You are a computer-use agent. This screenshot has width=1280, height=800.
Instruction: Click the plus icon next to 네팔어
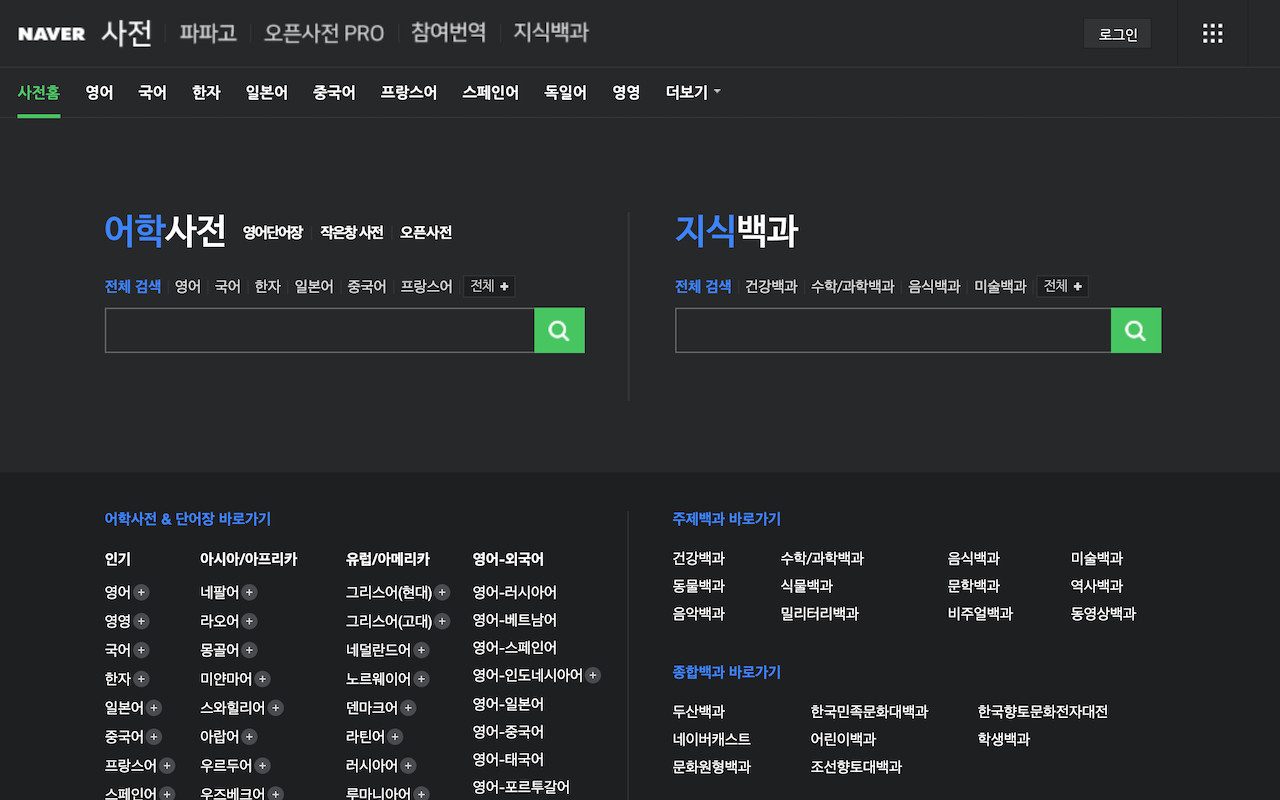pos(250,592)
